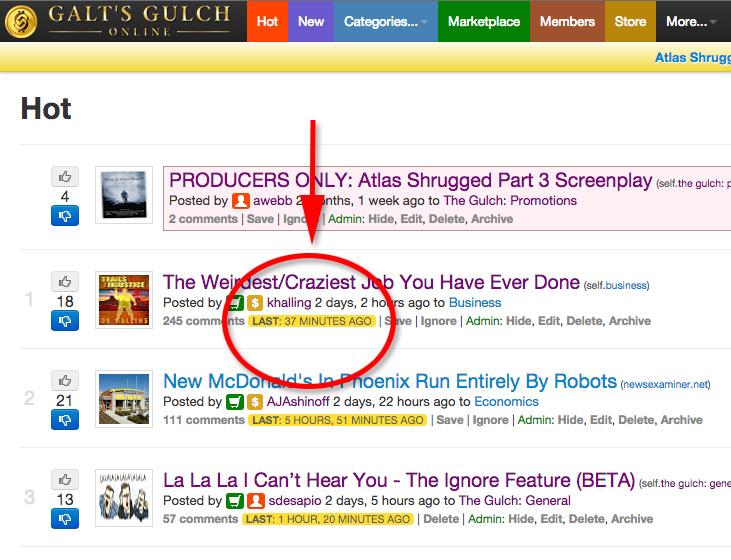Downvote the PRODUCERS ONLY Atlas Shrugged post
The height and width of the screenshot is (560, 731).
(65, 216)
